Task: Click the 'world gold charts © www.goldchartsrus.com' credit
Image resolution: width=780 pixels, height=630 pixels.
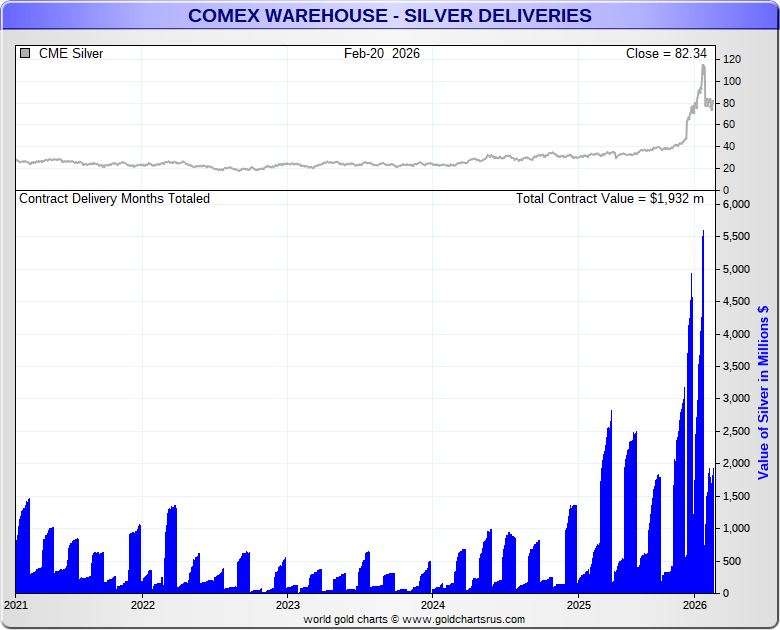Action: tap(414, 620)
